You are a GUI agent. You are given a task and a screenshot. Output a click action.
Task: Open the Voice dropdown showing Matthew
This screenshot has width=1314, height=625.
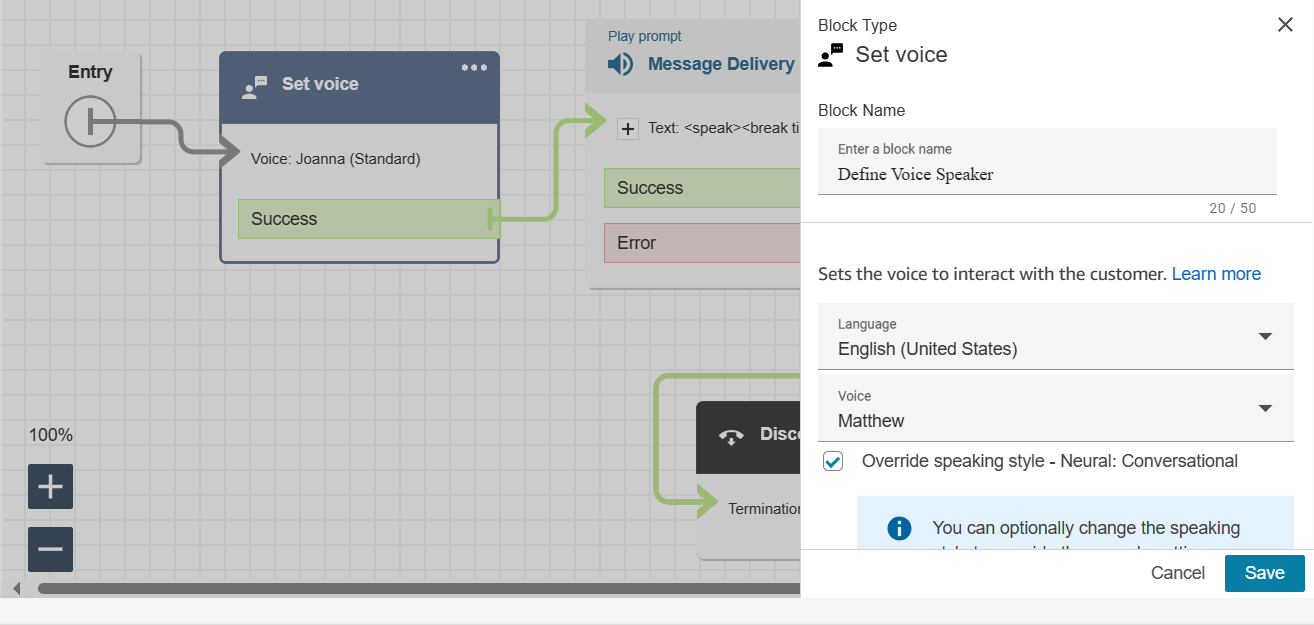pos(1055,409)
